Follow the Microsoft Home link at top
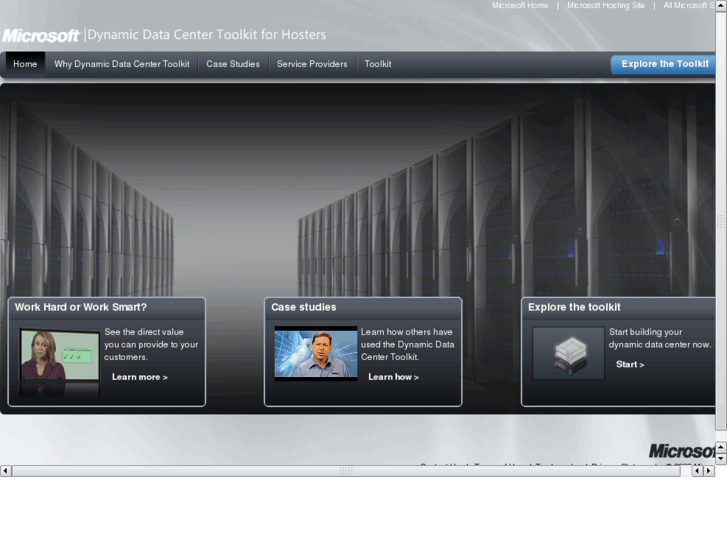 pyautogui.click(x=520, y=6)
